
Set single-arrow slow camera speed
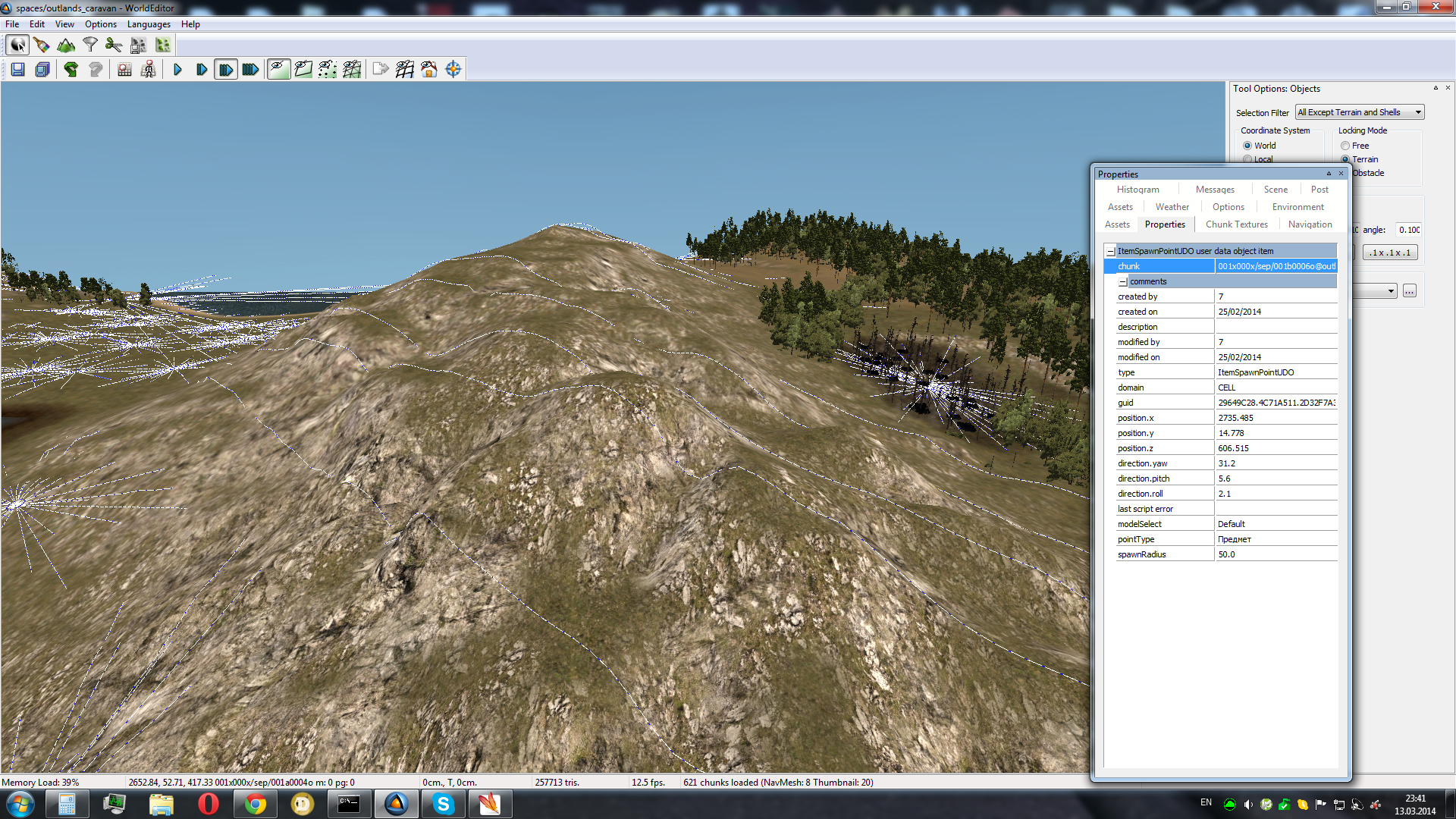pyautogui.click(x=177, y=70)
